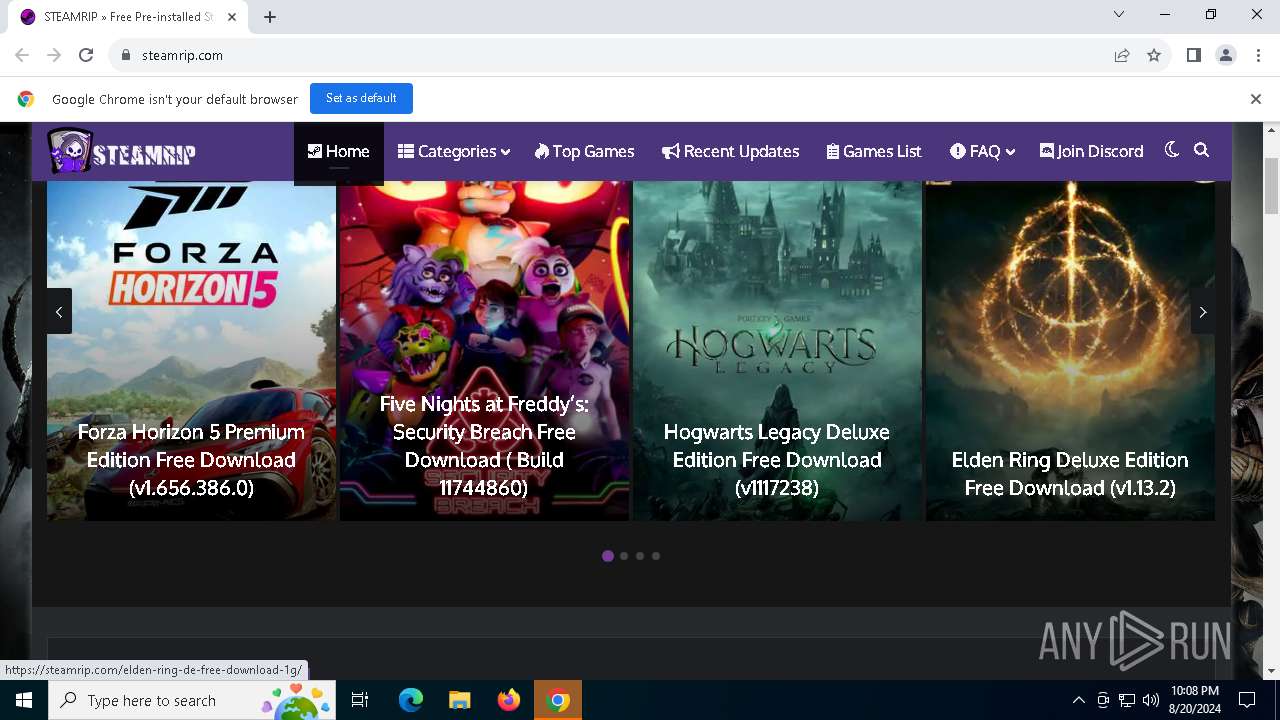Open Chrome three-dot menu
This screenshot has height=720, width=1280.
click(x=1258, y=55)
